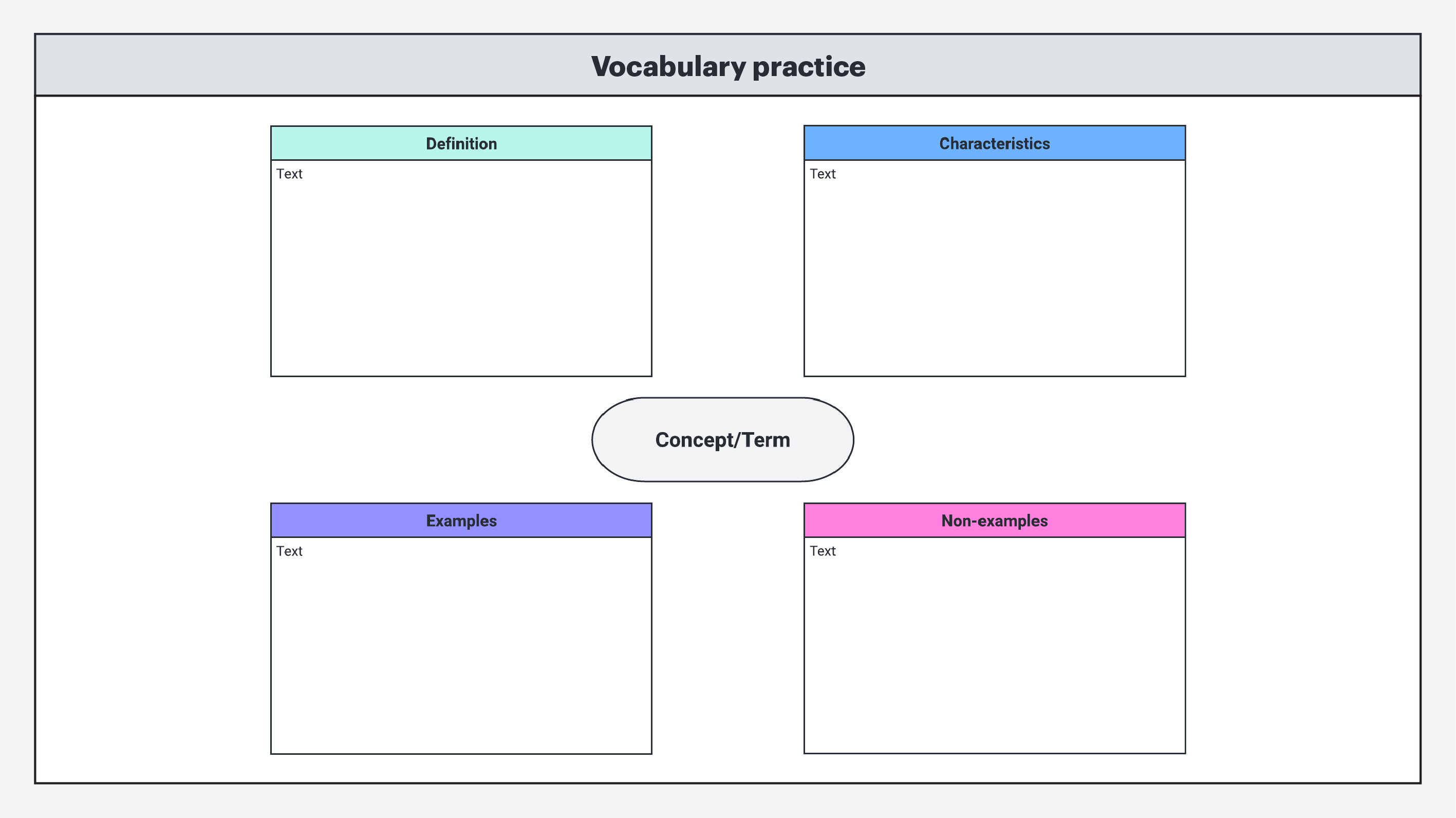
Task: Click the Text placeholder under Characteristics
Action: (x=823, y=174)
